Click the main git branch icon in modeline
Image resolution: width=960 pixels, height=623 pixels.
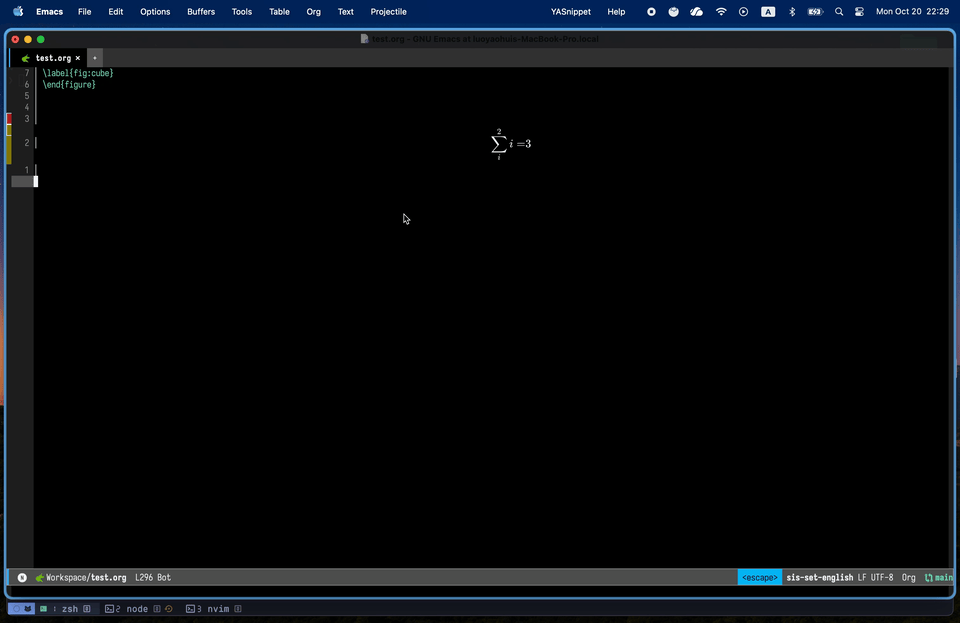[928, 577]
